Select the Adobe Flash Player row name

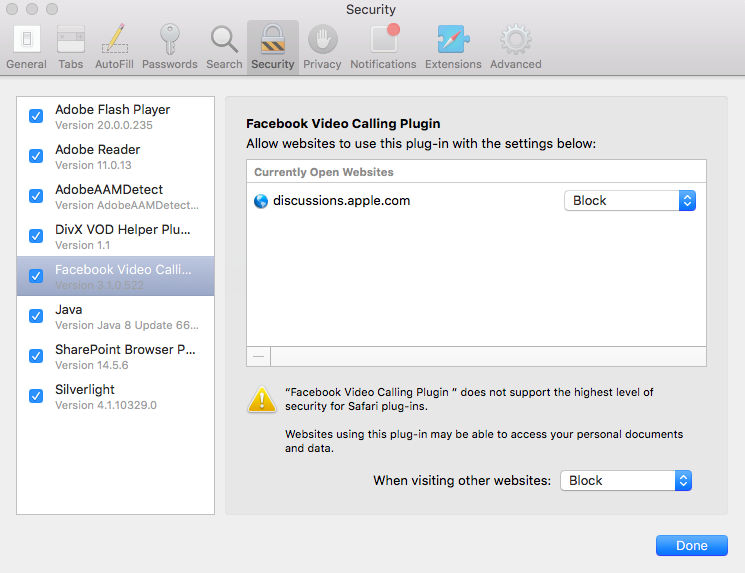point(113,109)
